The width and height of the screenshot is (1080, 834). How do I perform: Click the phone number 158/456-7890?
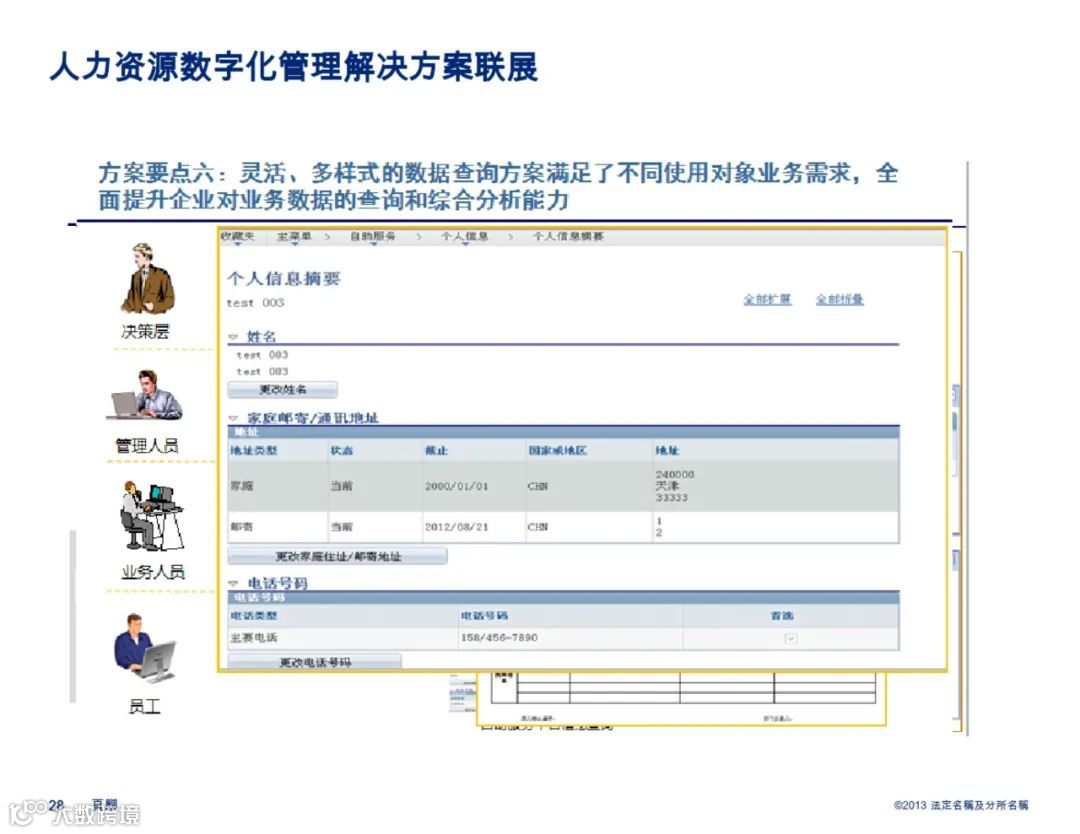499,638
